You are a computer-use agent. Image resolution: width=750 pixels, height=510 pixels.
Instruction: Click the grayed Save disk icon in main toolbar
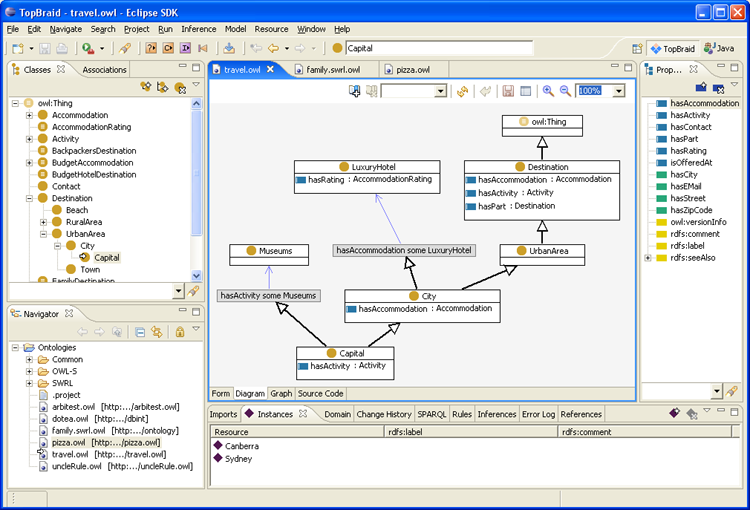click(45, 48)
